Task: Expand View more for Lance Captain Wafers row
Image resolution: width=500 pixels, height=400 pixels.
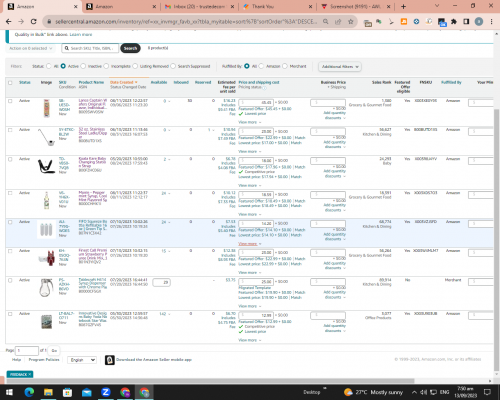Action: point(249,122)
